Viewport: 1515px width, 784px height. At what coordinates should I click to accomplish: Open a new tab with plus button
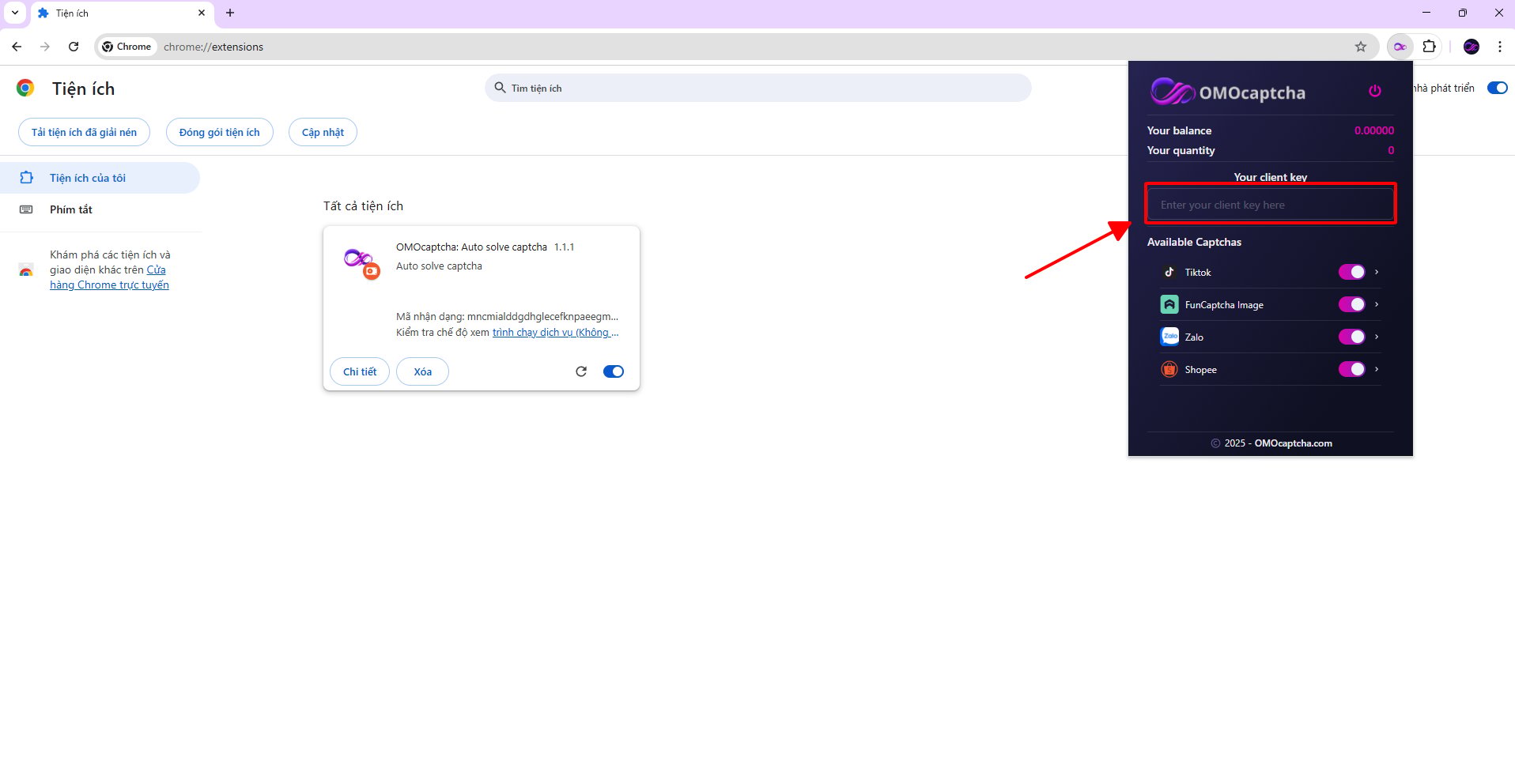click(x=230, y=13)
